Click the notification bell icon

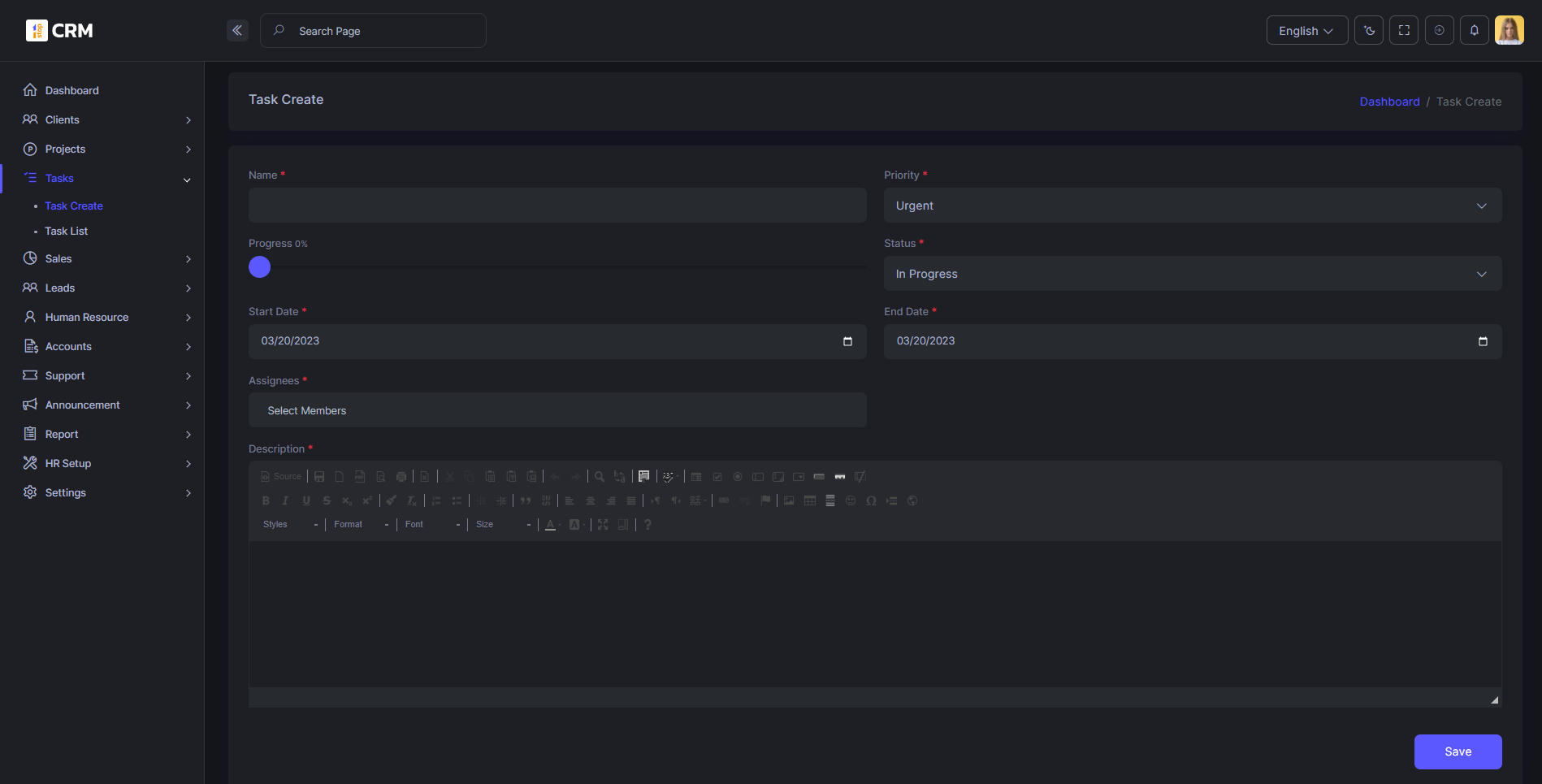(x=1474, y=31)
